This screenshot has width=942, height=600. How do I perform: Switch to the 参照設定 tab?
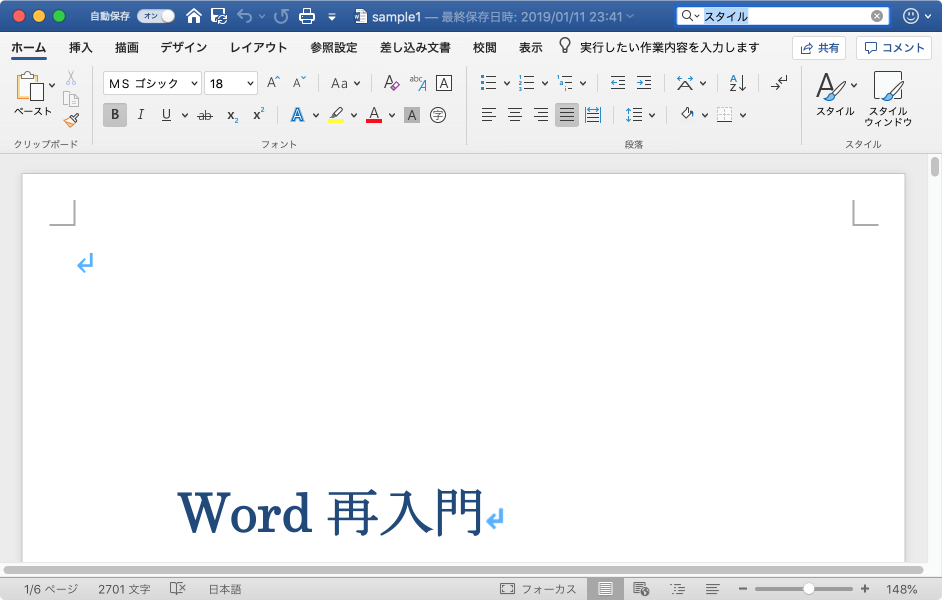click(333, 47)
